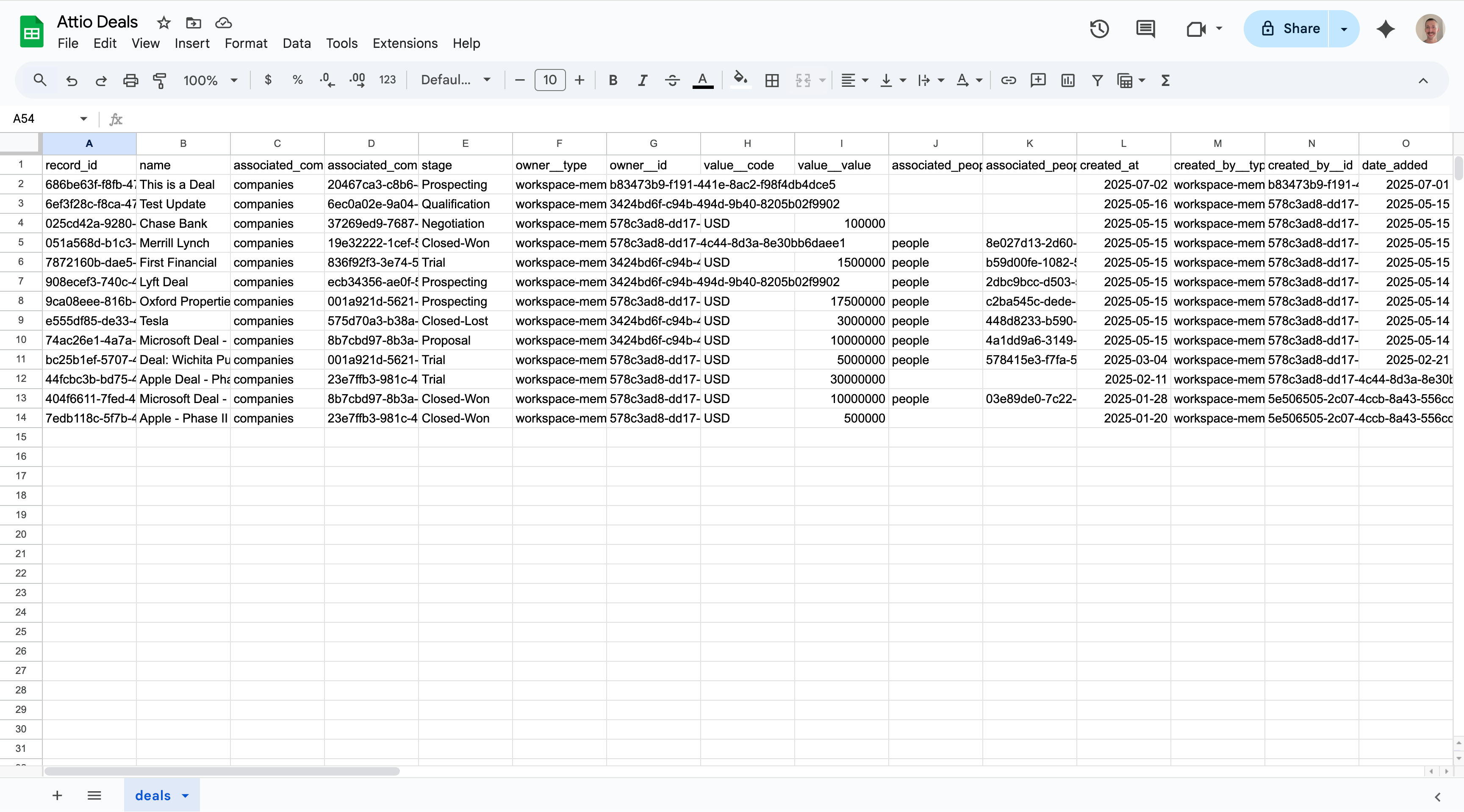Insert link with chain icon
The width and height of the screenshot is (1464, 812).
1008,80
